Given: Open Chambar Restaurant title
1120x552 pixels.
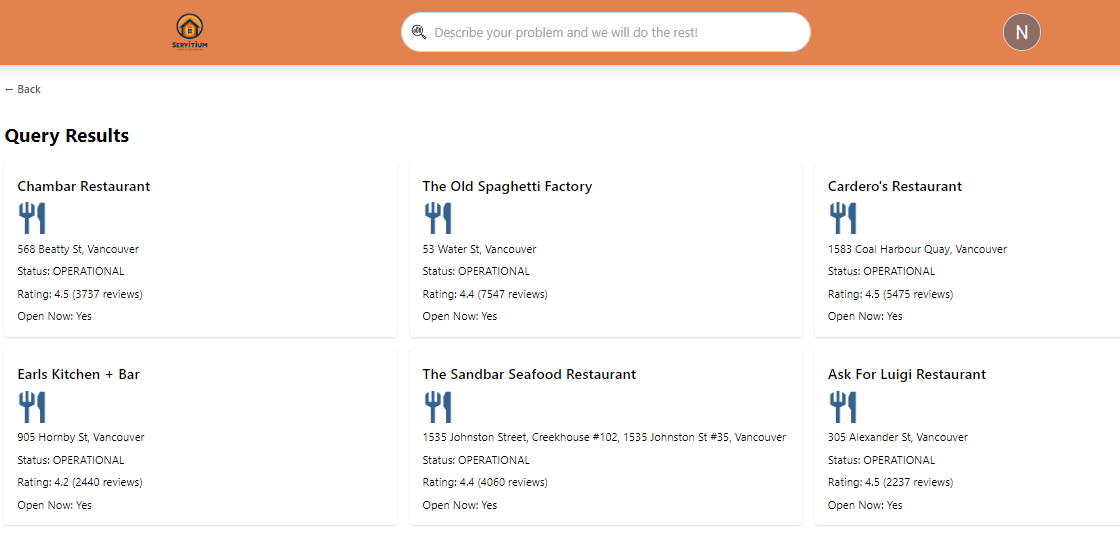Looking at the screenshot, I should pyautogui.click(x=84, y=186).
